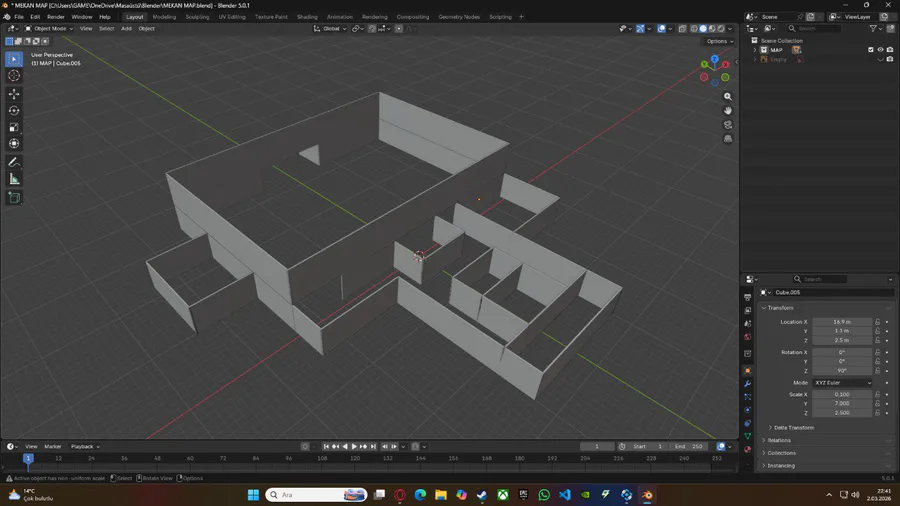Screen dimensions: 900x506
Task: Pick the Scale tool in toolbar
Action: pos(14,127)
